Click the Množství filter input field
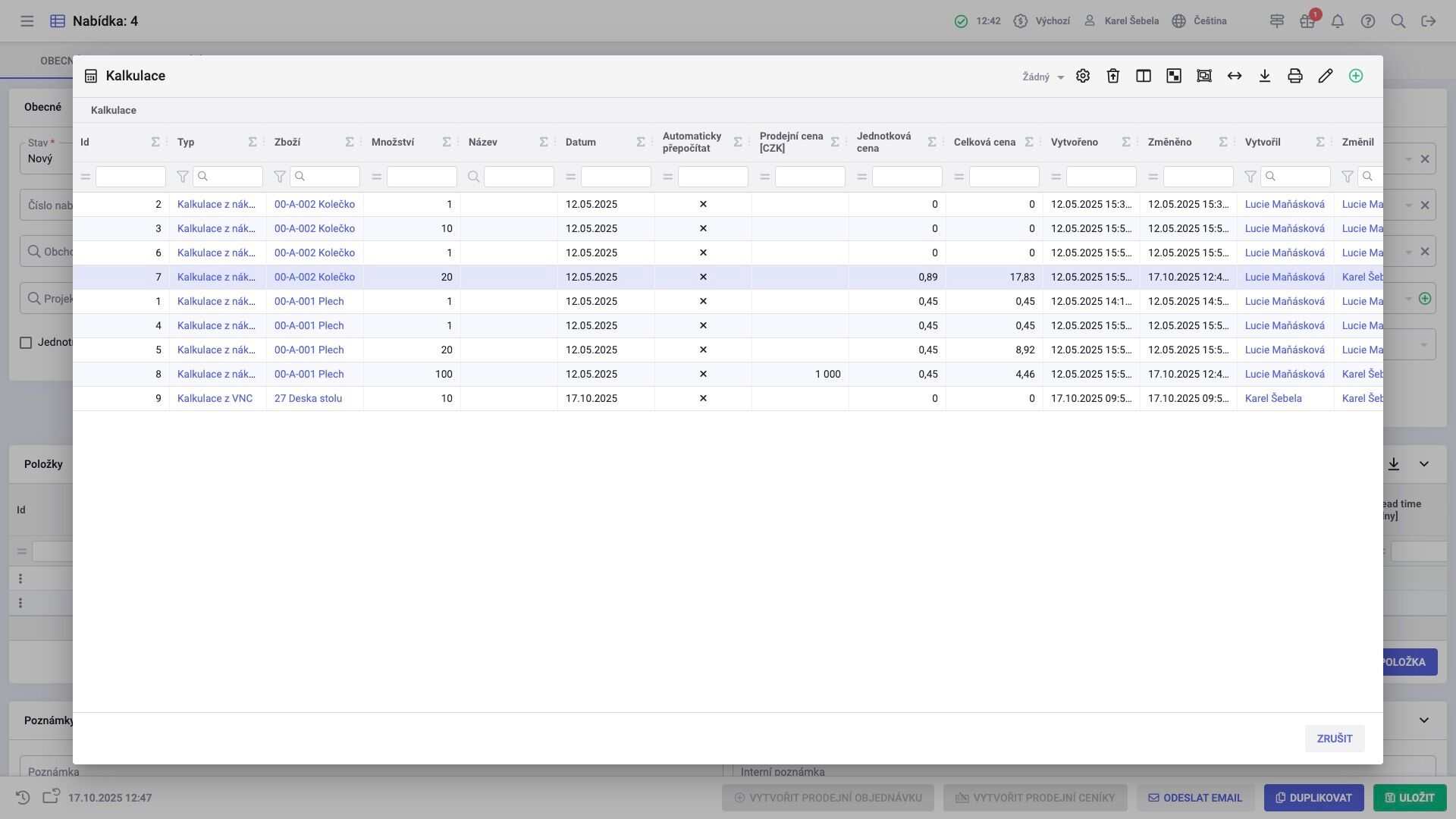 tap(421, 177)
